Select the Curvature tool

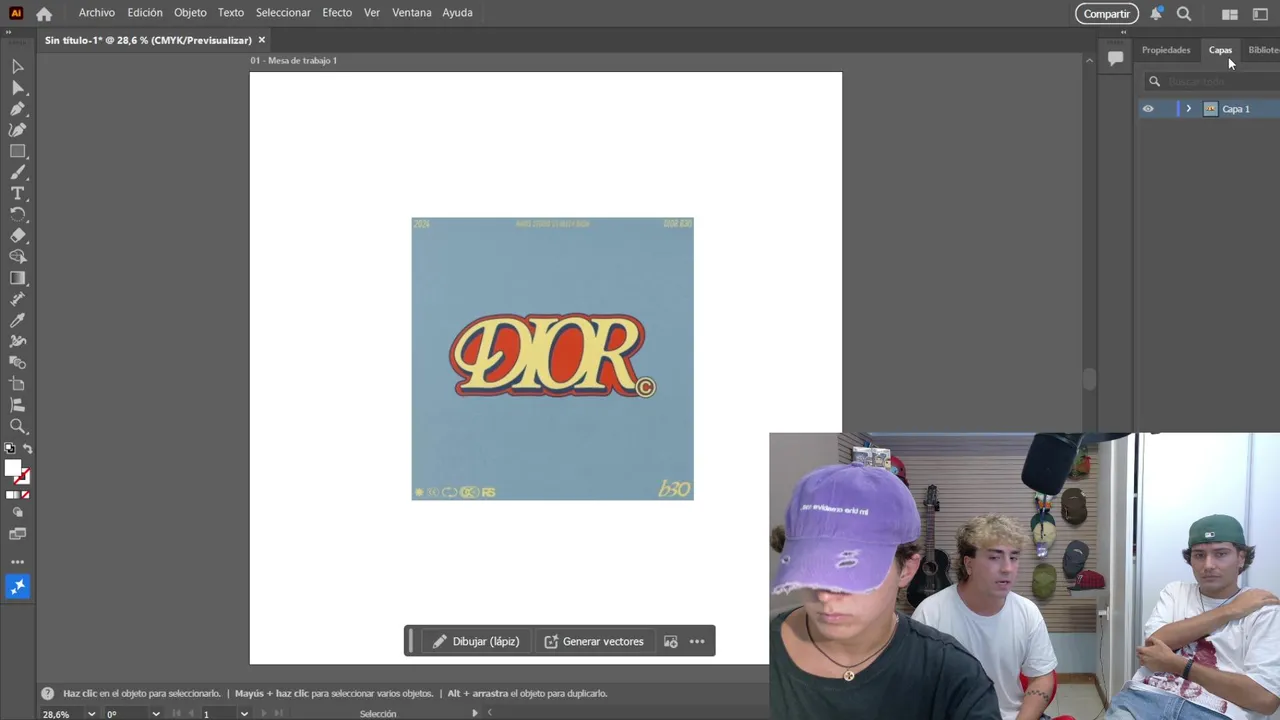17,130
